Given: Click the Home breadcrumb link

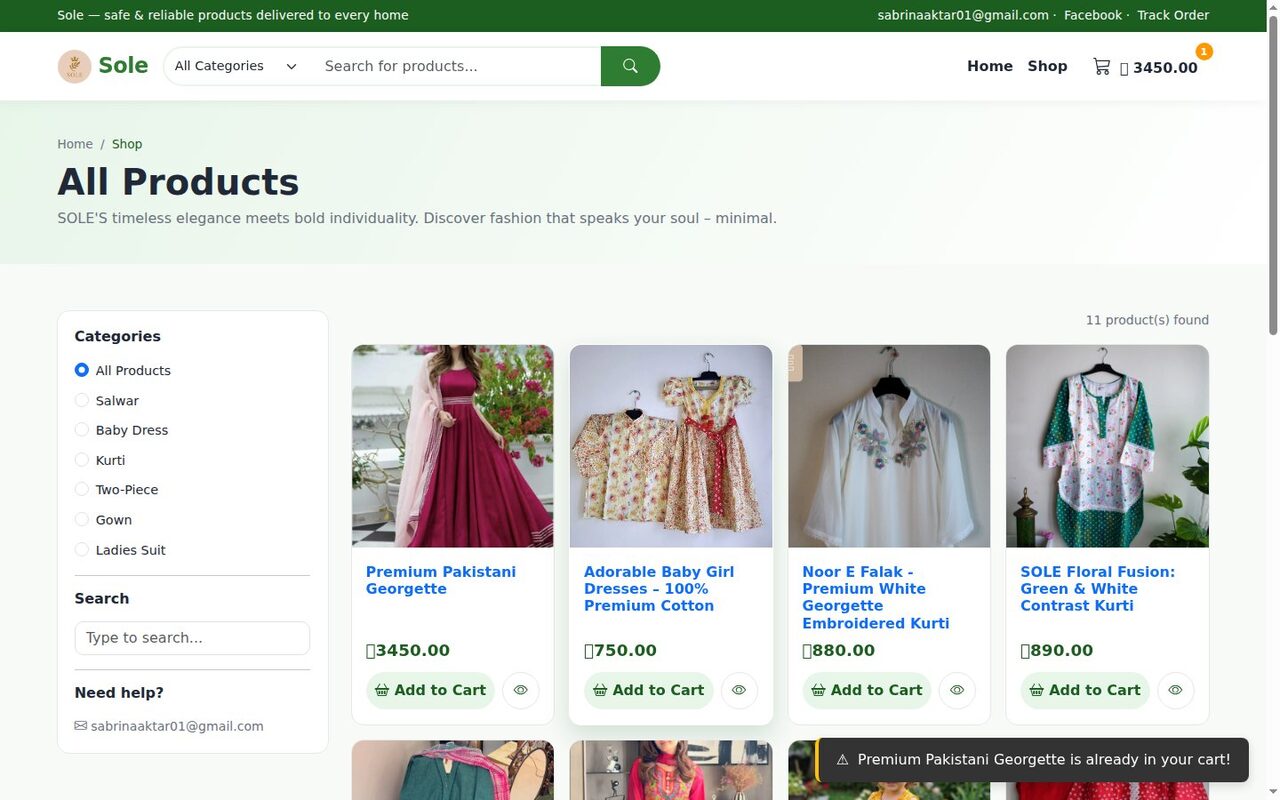Looking at the screenshot, I should point(75,144).
